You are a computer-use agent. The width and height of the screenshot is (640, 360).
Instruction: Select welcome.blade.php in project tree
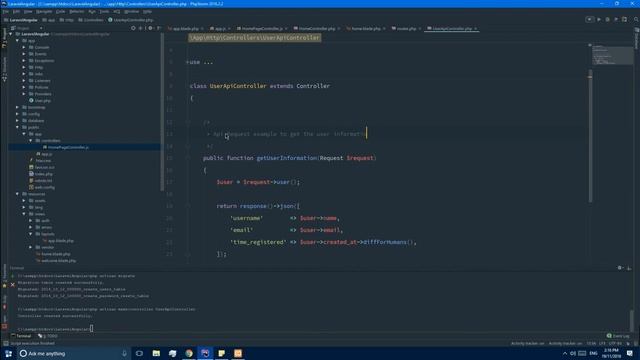56,261
